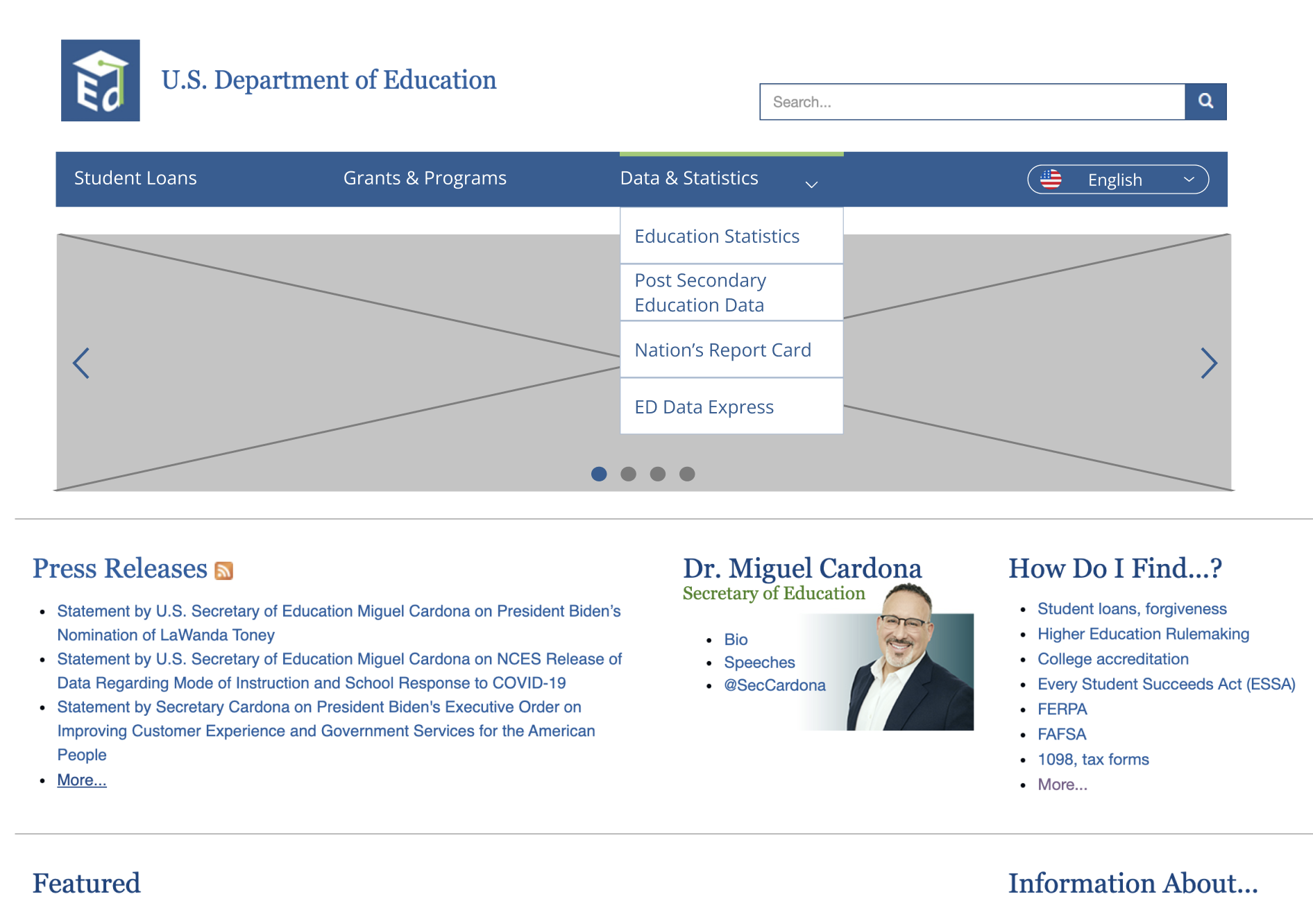Open the English language dropdown
This screenshot has height=924, width=1313.
pos(1118,180)
